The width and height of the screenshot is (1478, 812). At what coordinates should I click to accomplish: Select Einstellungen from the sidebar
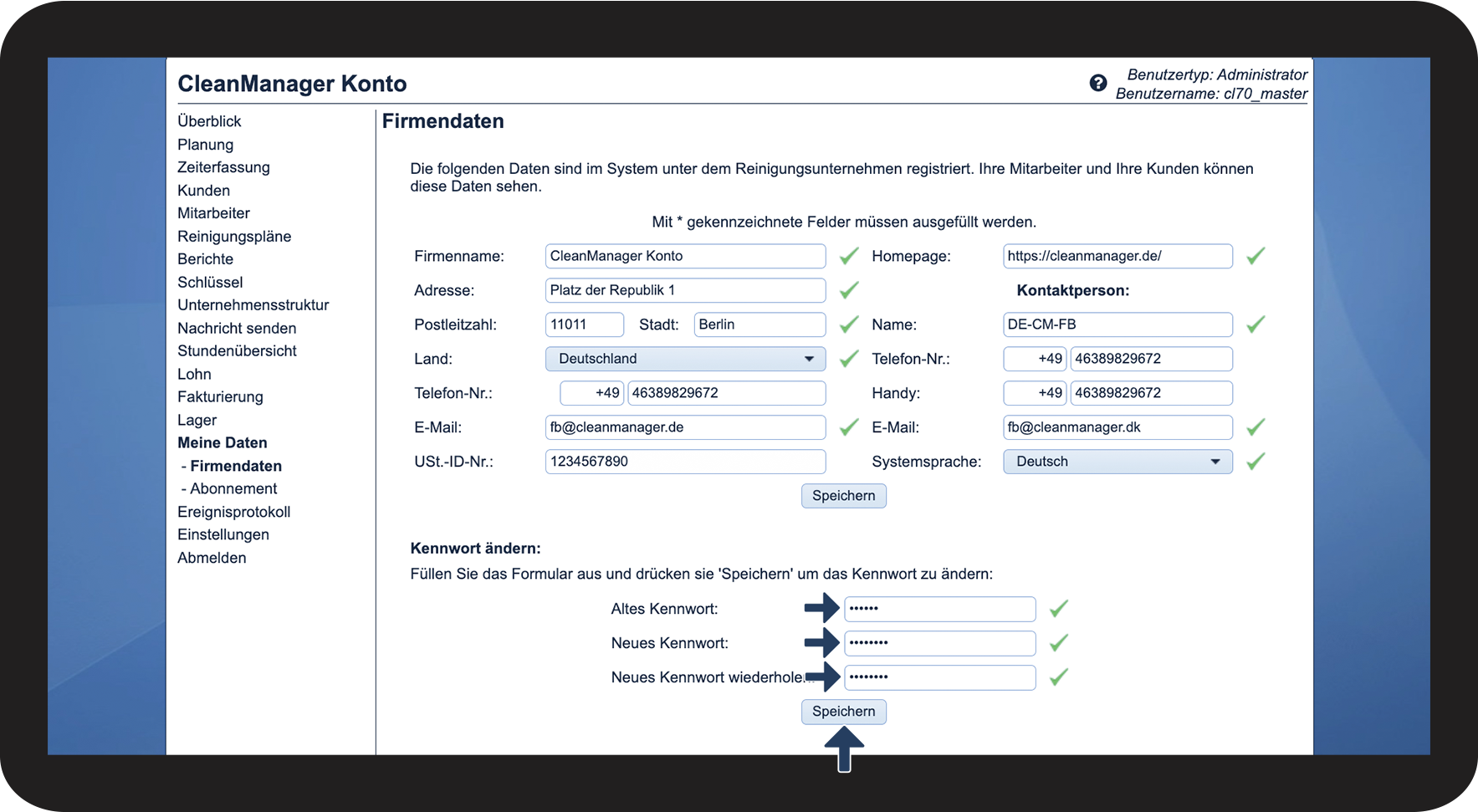223,534
